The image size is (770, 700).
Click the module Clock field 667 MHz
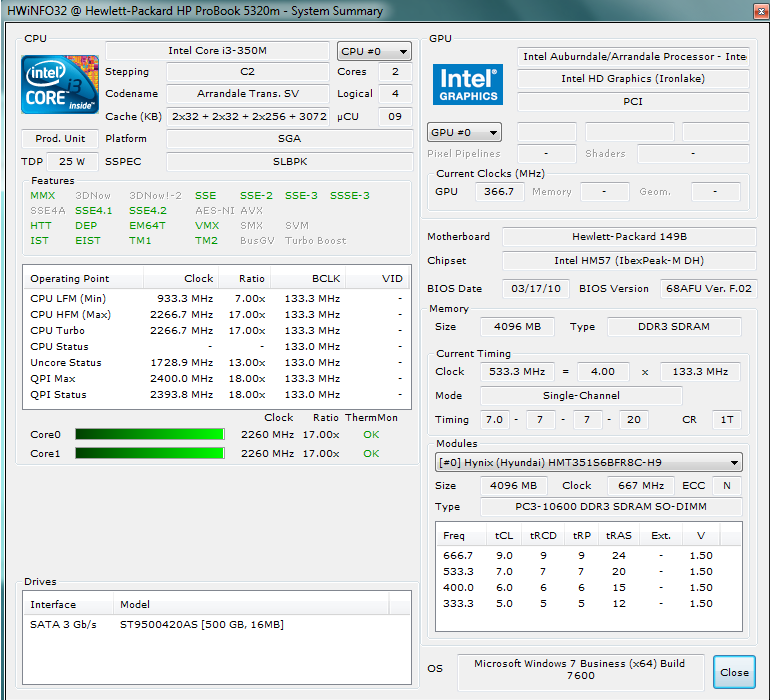point(641,485)
